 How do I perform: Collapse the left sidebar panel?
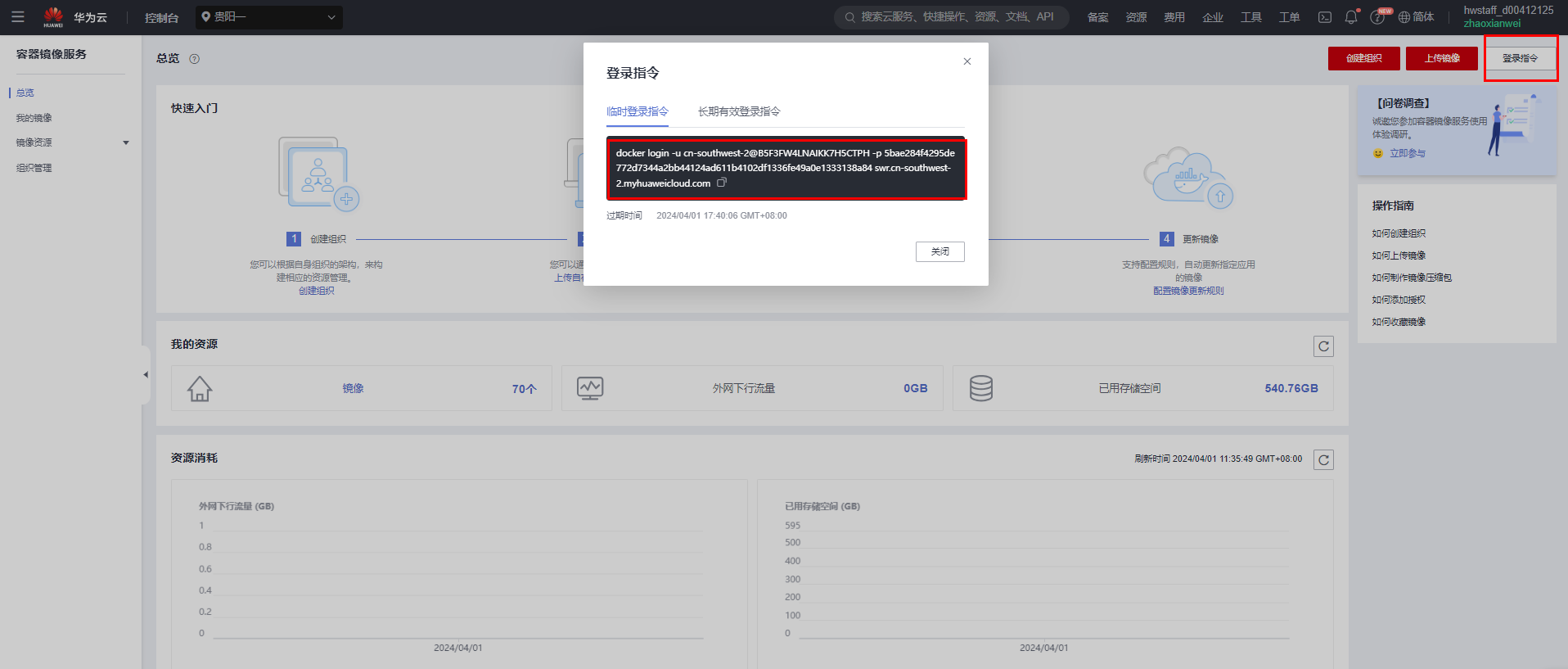146,374
